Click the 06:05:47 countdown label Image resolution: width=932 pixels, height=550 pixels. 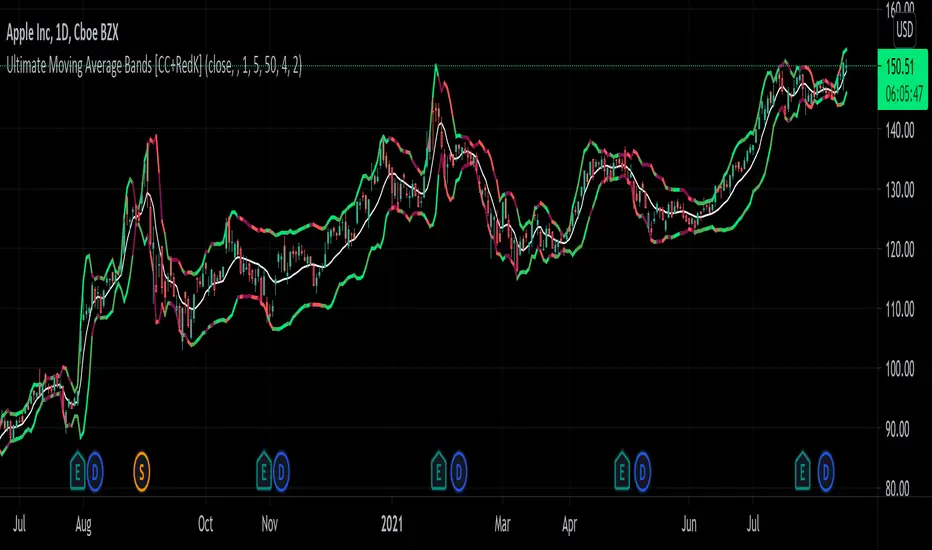(x=904, y=94)
